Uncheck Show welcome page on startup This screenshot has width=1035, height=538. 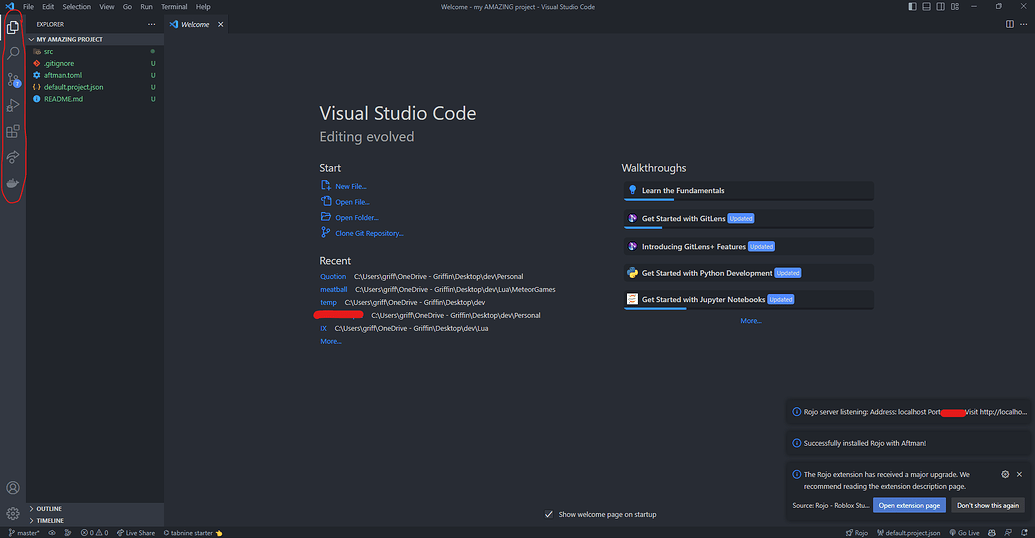point(549,514)
